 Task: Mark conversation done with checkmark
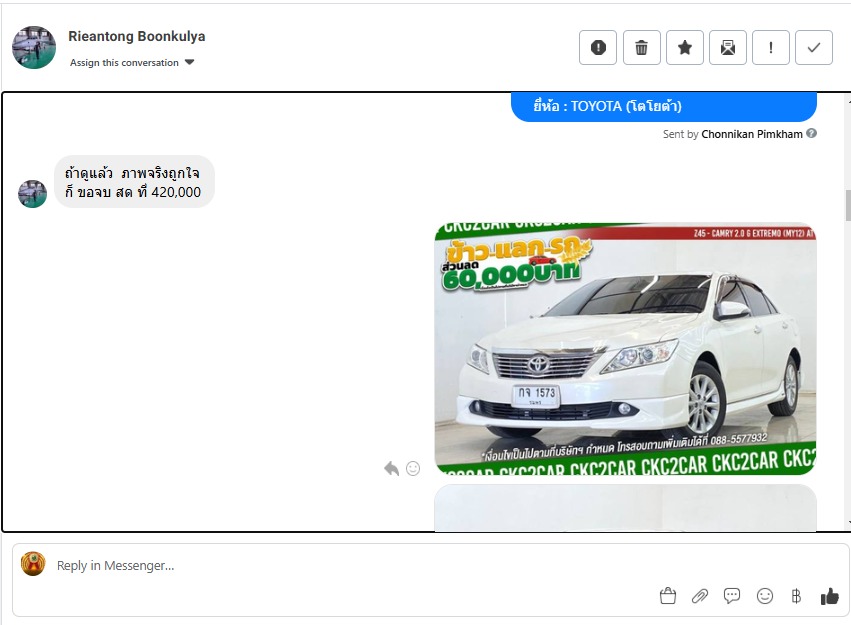coord(814,48)
